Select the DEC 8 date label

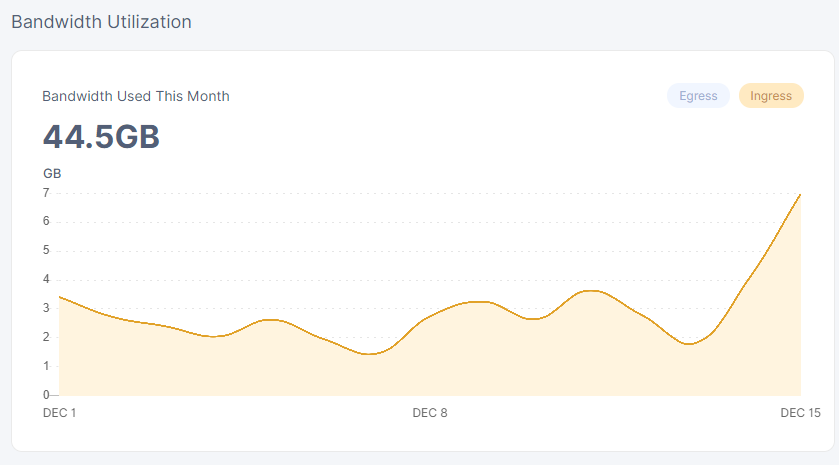pos(430,413)
